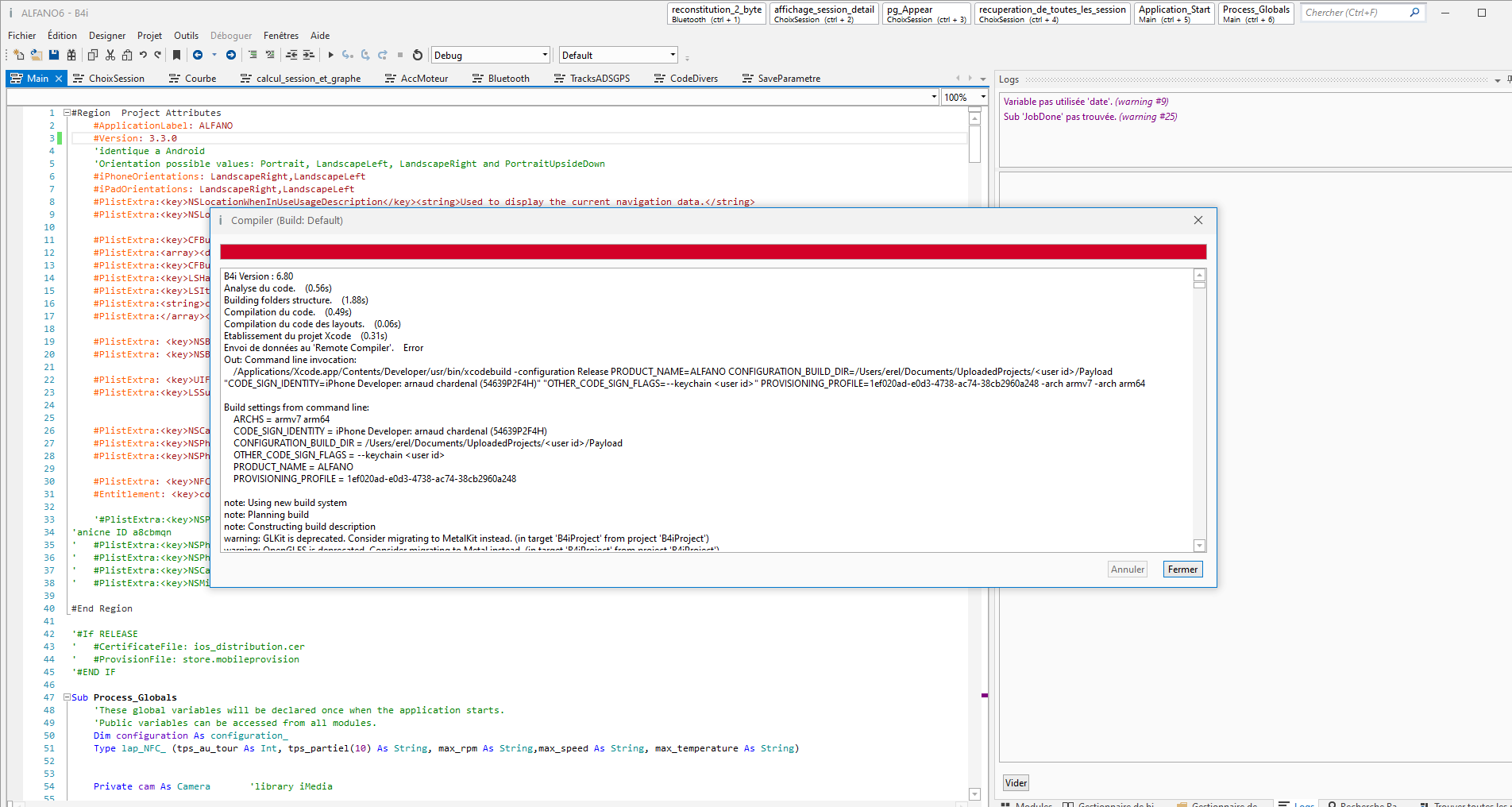Open the Édition menu
This screenshot has height=807, width=1512.
coord(62,36)
